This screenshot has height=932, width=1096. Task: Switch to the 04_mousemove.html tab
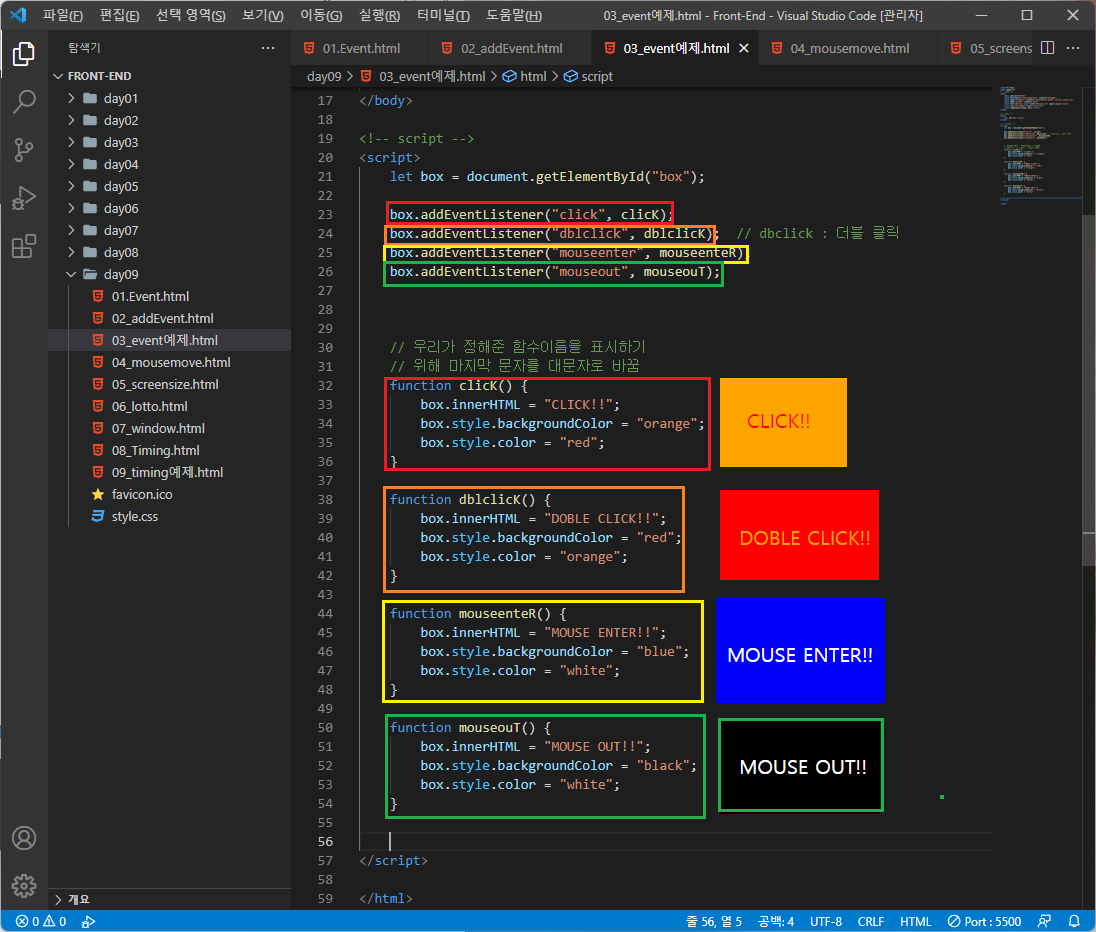coord(849,48)
